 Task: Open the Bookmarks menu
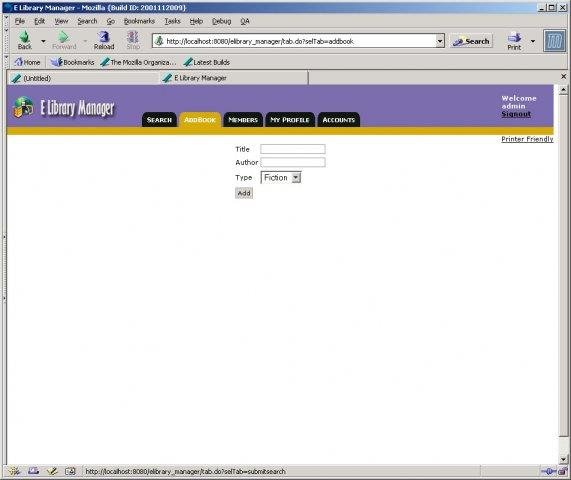(139, 21)
